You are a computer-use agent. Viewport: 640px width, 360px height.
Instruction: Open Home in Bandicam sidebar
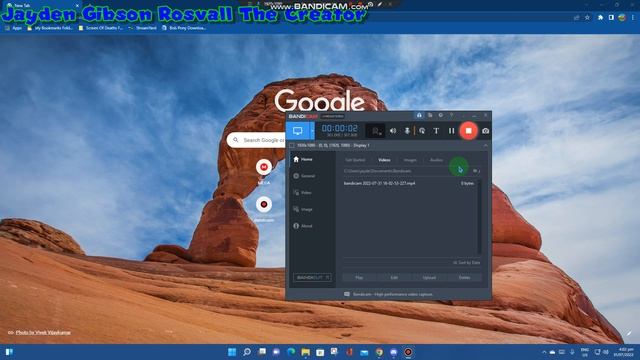point(303,159)
